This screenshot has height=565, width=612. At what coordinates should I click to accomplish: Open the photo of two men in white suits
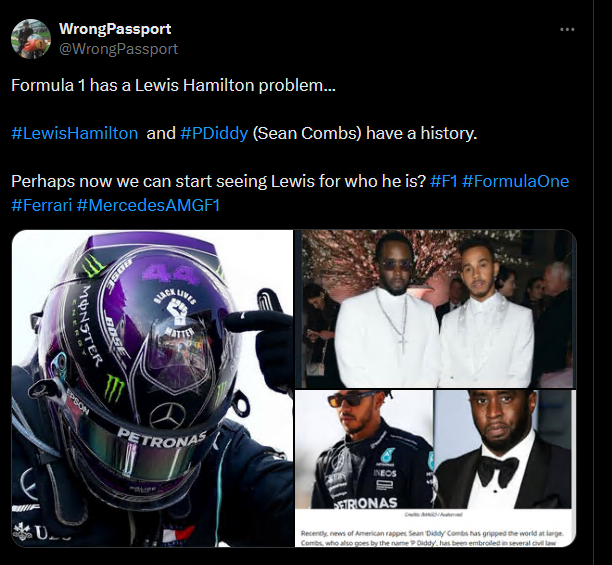coord(436,309)
